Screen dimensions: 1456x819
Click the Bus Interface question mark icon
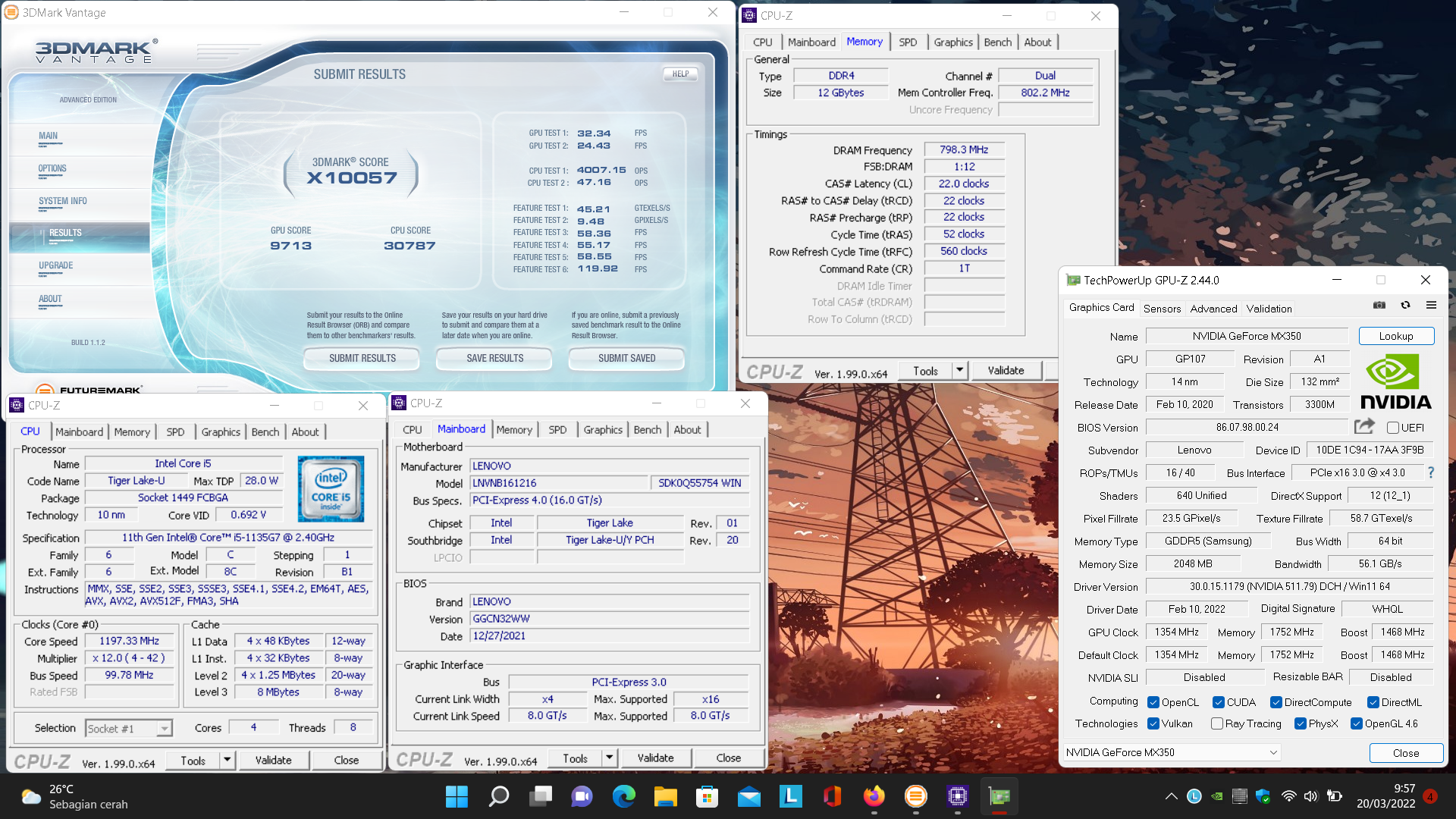tap(1431, 472)
